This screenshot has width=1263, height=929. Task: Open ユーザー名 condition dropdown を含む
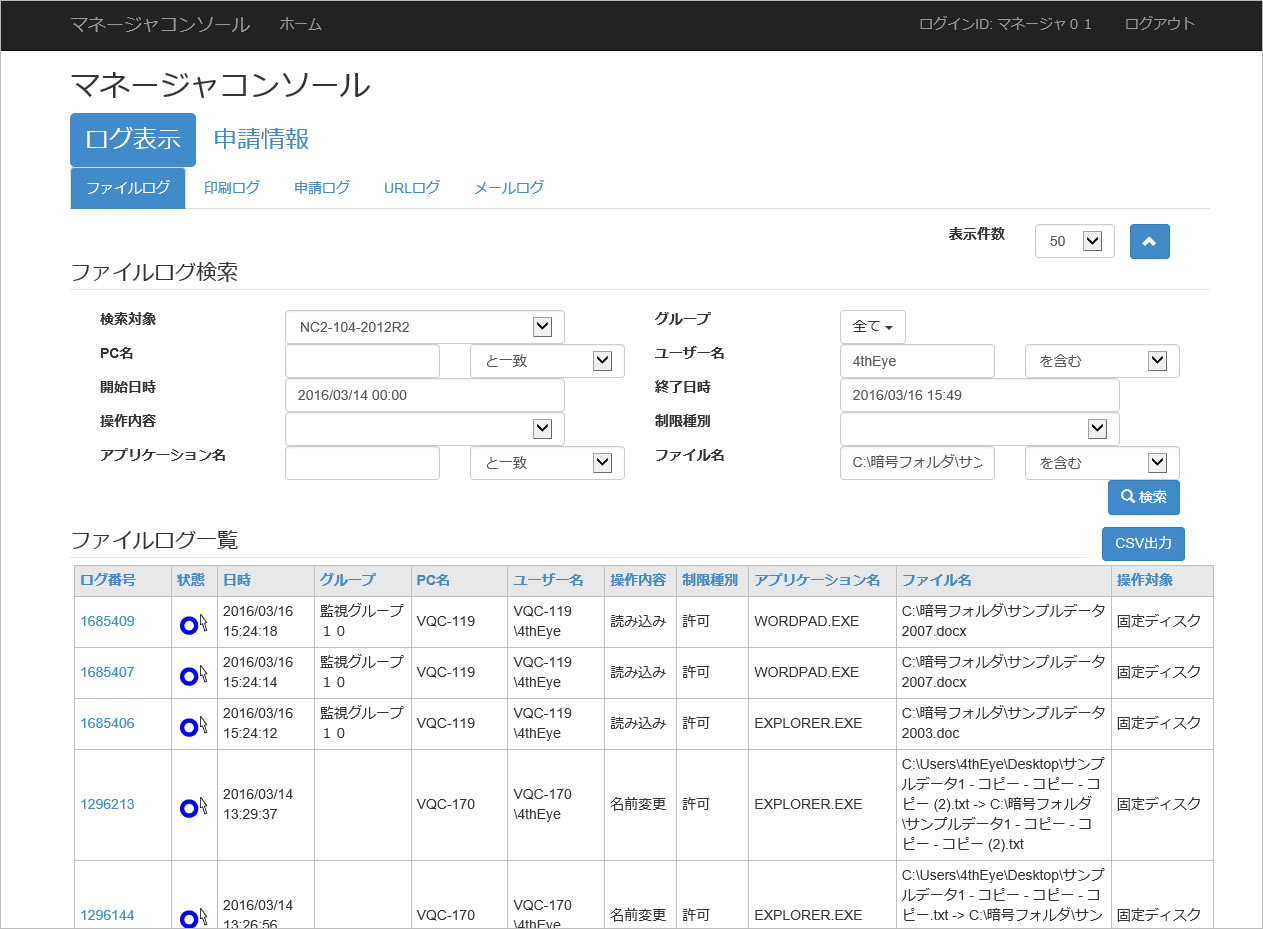[x=1102, y=361]
